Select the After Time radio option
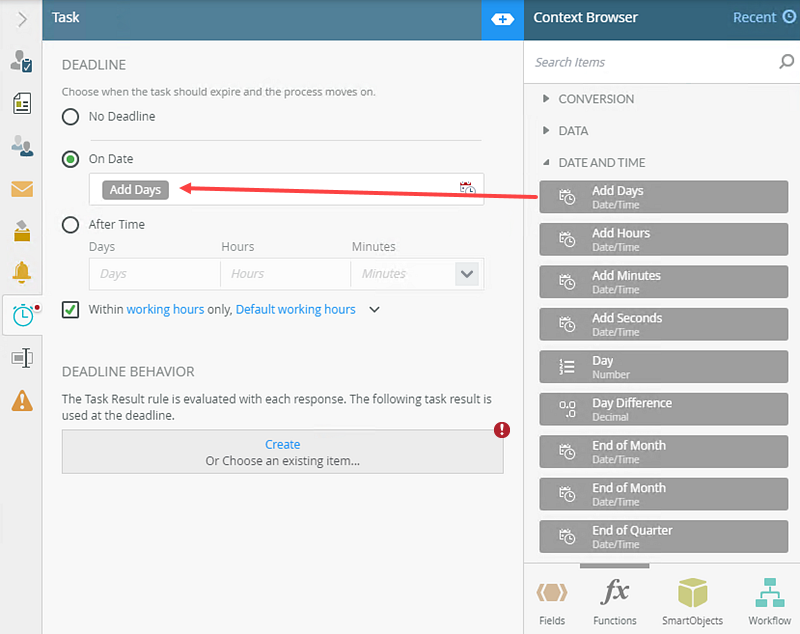Viewport: 800px width, 634px height. 71,225
